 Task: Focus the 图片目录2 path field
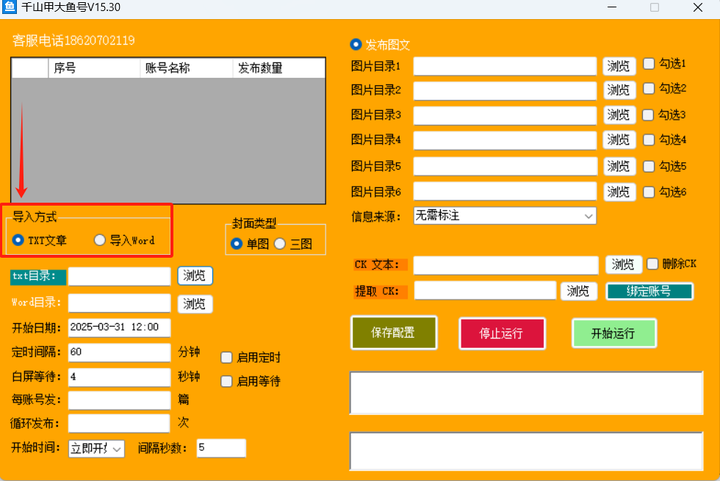(505, 90)
